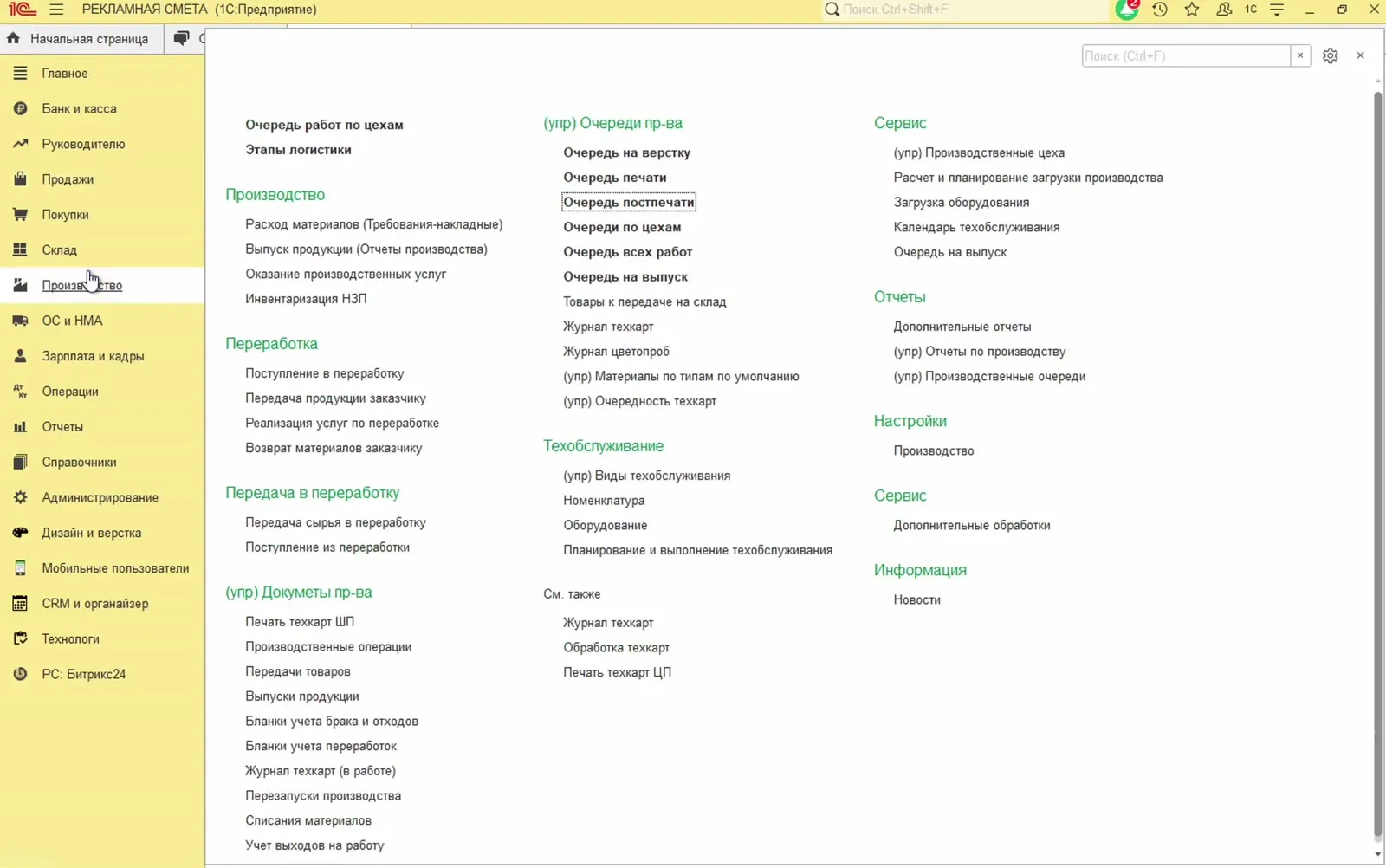Open the discussions speech-bubble tab icon
Image resolution: width=1386 pixels, height=868 pixels.
tap(181, 38)
